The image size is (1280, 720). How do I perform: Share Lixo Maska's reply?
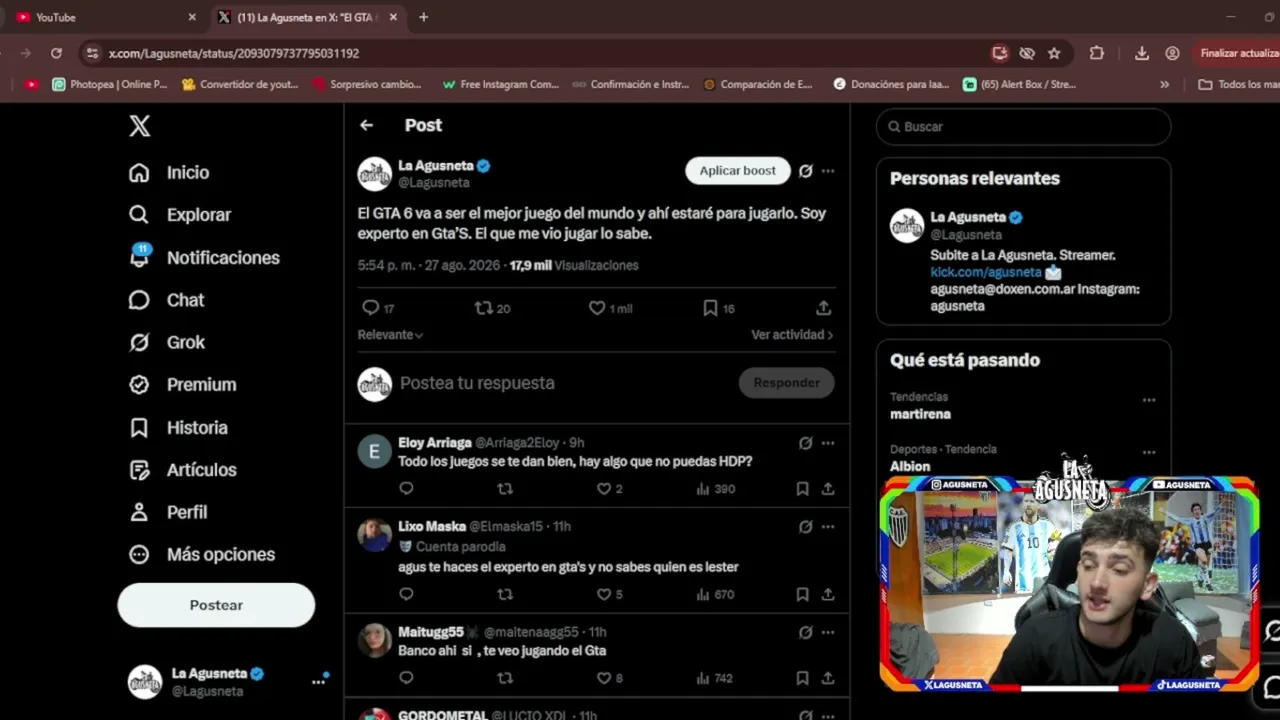click(828, 595)
